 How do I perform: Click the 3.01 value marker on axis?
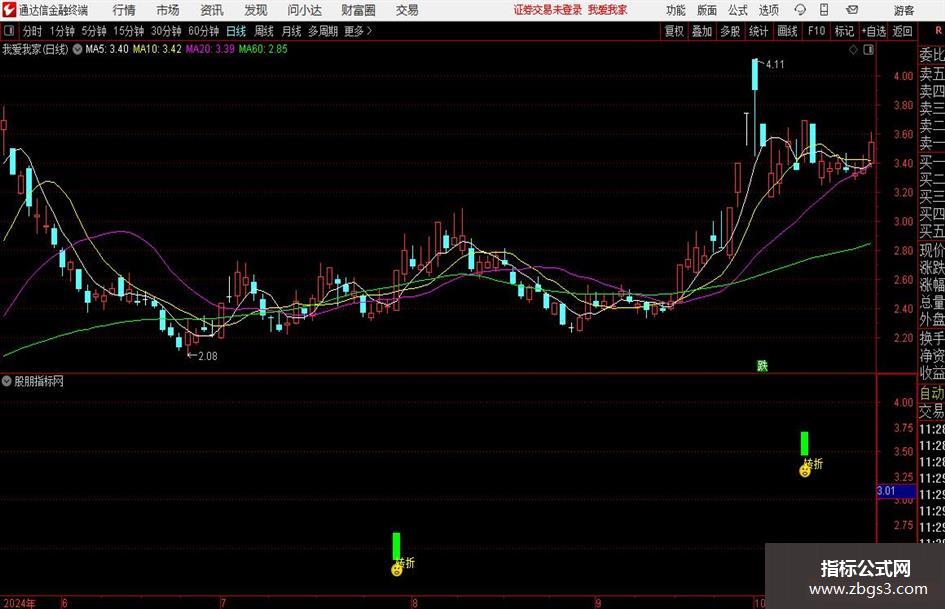pos(896,491)
